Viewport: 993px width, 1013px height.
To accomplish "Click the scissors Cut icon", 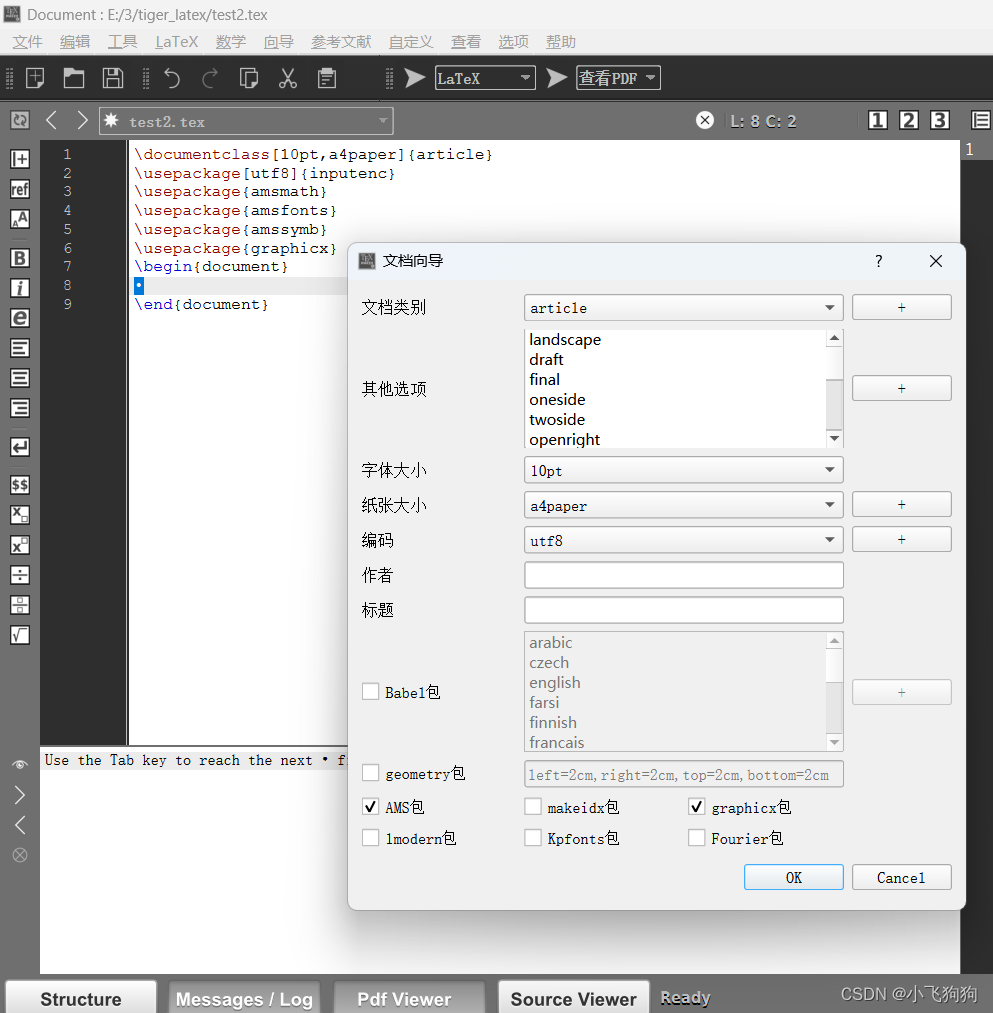I will [288, 77].
